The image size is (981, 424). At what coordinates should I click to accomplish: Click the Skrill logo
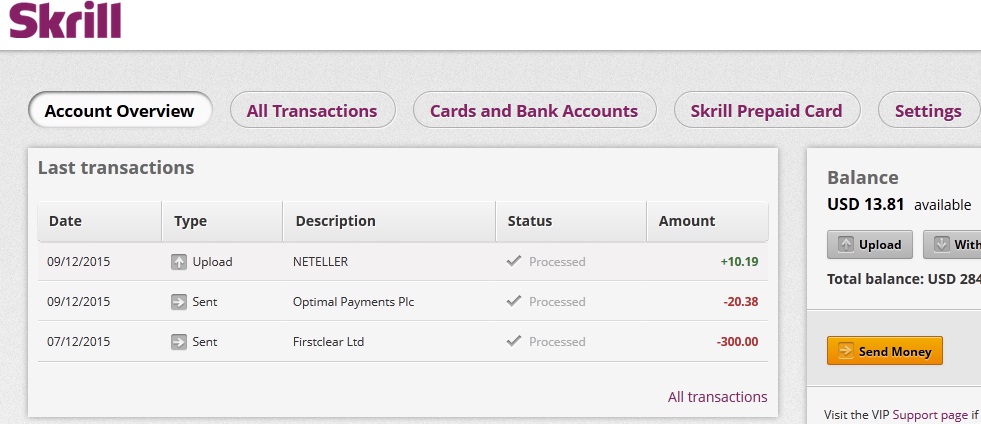[x=65, y=21]
